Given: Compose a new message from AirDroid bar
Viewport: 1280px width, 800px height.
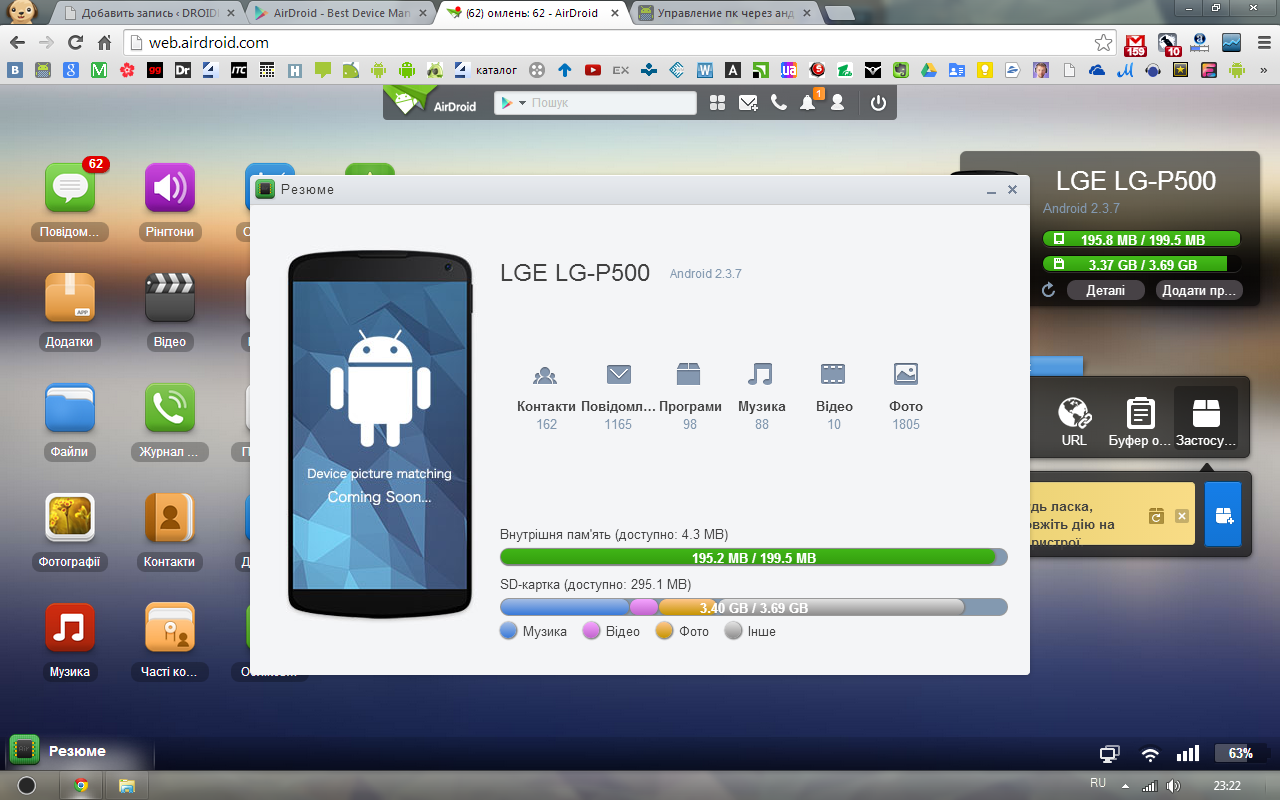Looking at the screenshot, I should click(748, 103).
